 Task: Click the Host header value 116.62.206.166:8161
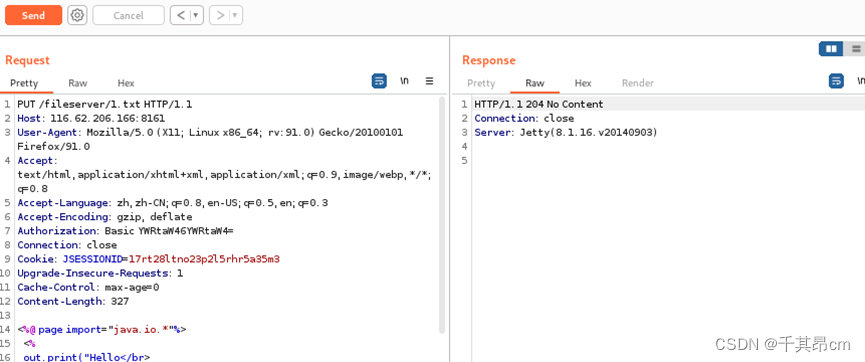coord(108,118)
